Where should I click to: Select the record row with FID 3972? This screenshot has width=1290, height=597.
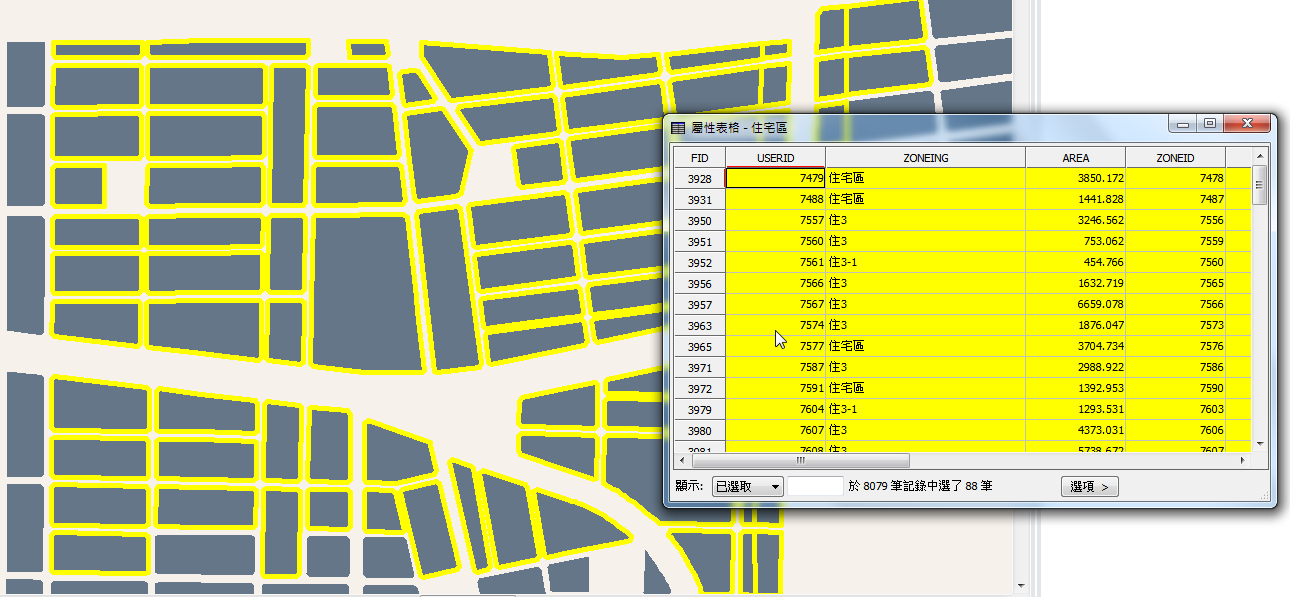point(700,388)
